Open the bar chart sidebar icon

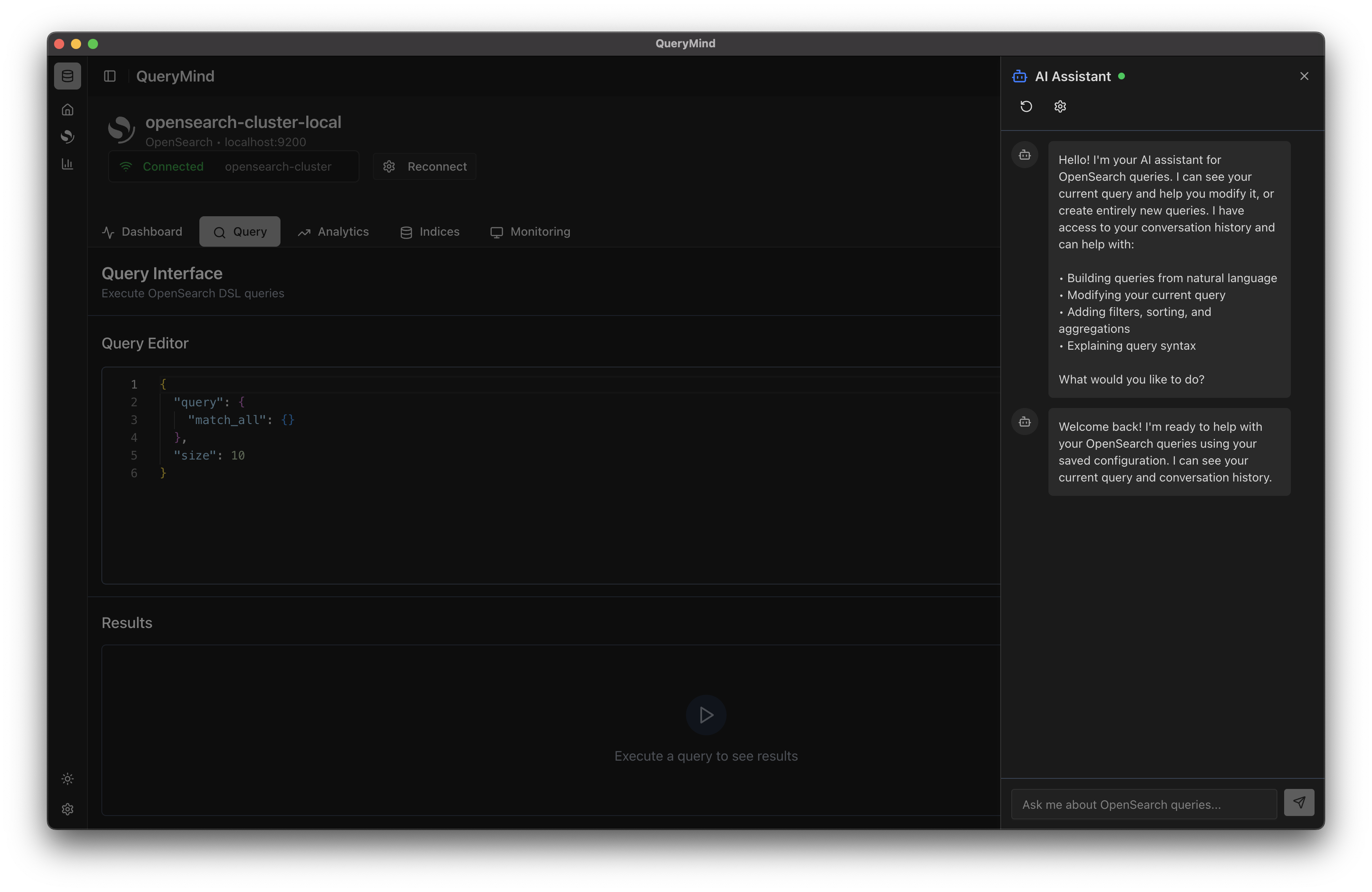[68, 164]
